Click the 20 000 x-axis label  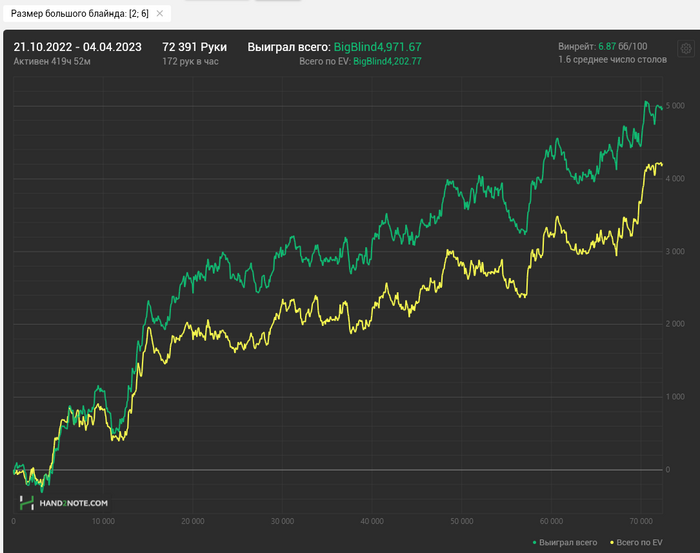pyautogui.click(x=193, y=521)
